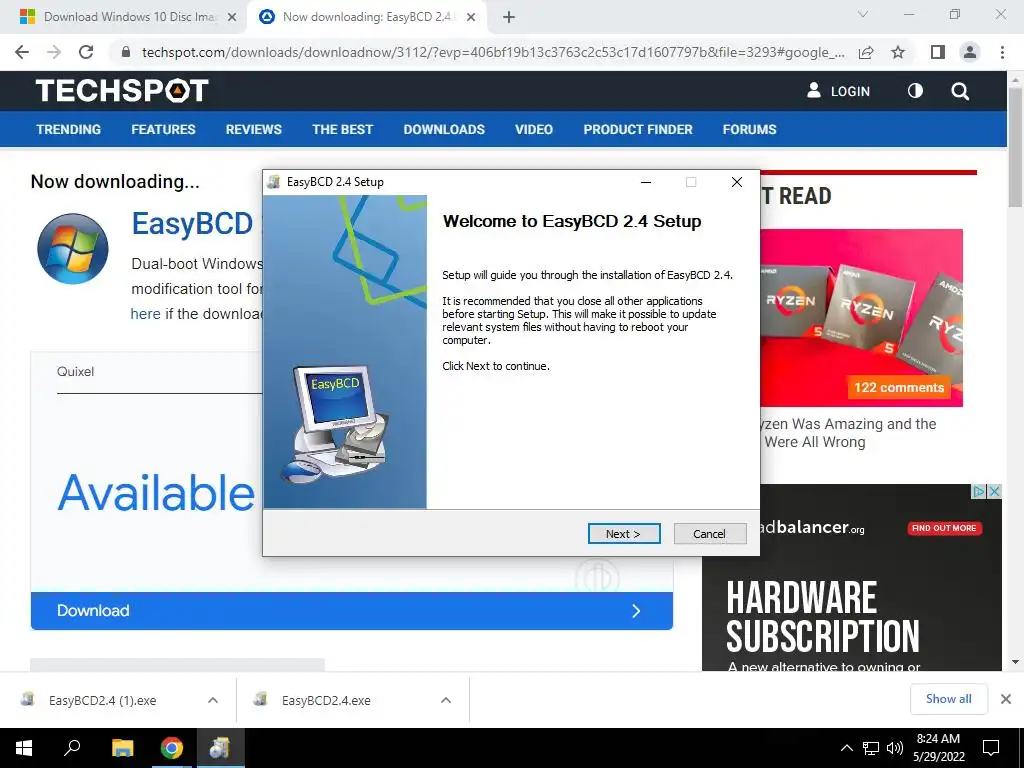The image size is (1024, 768).
Task: Open Chrome profile avatar
Action: click(970, 52)
